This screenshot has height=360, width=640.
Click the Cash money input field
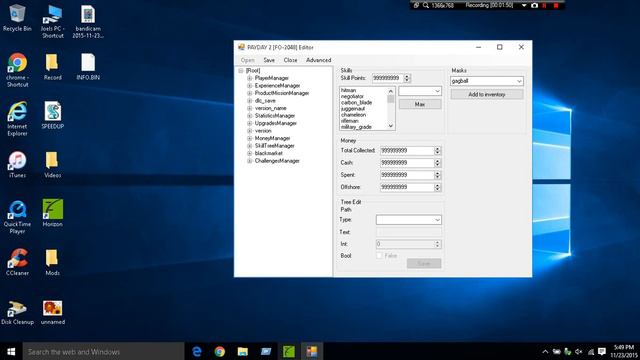(x=407, y=163)
